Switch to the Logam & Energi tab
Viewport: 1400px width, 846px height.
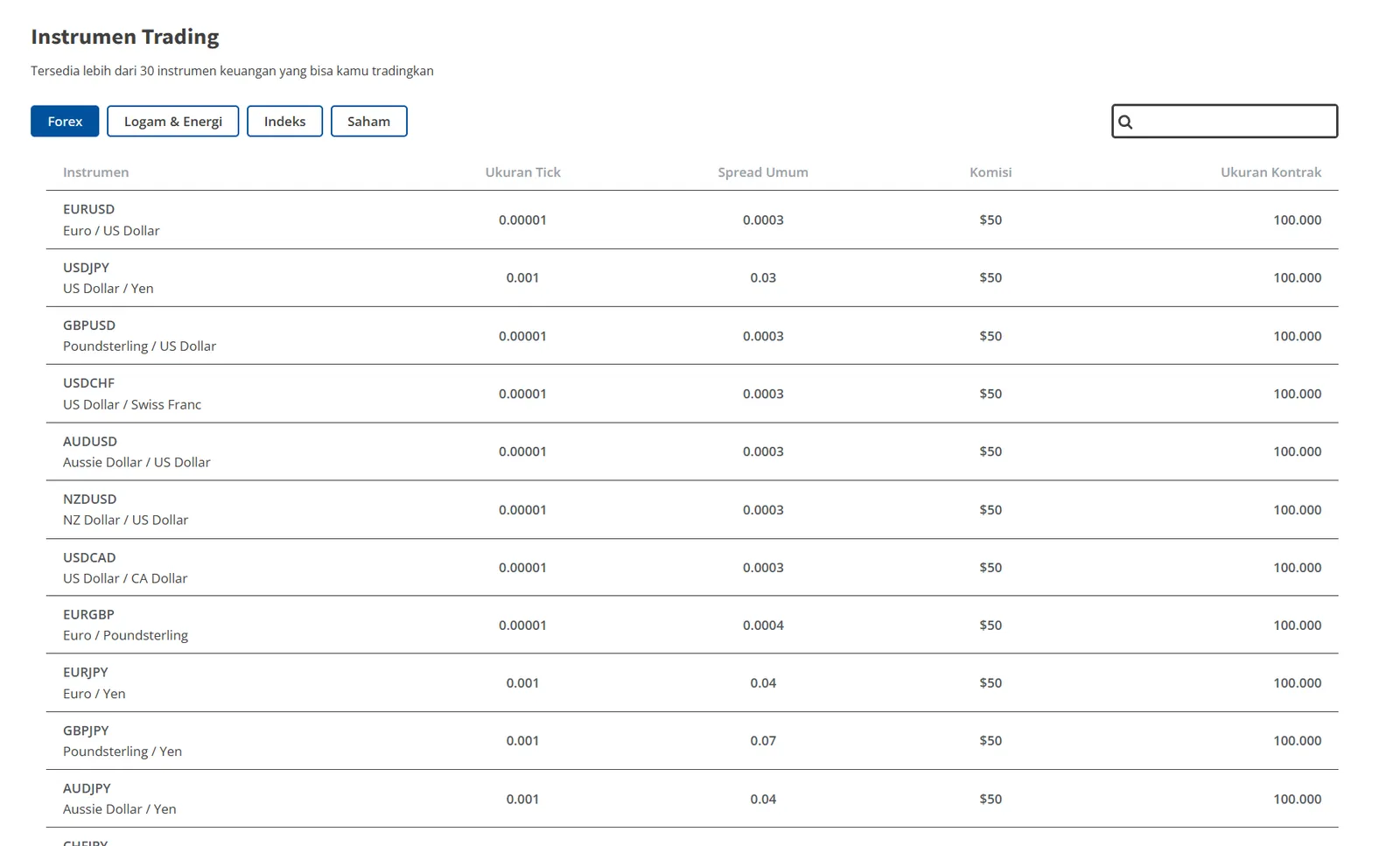(x=173, y=122)
